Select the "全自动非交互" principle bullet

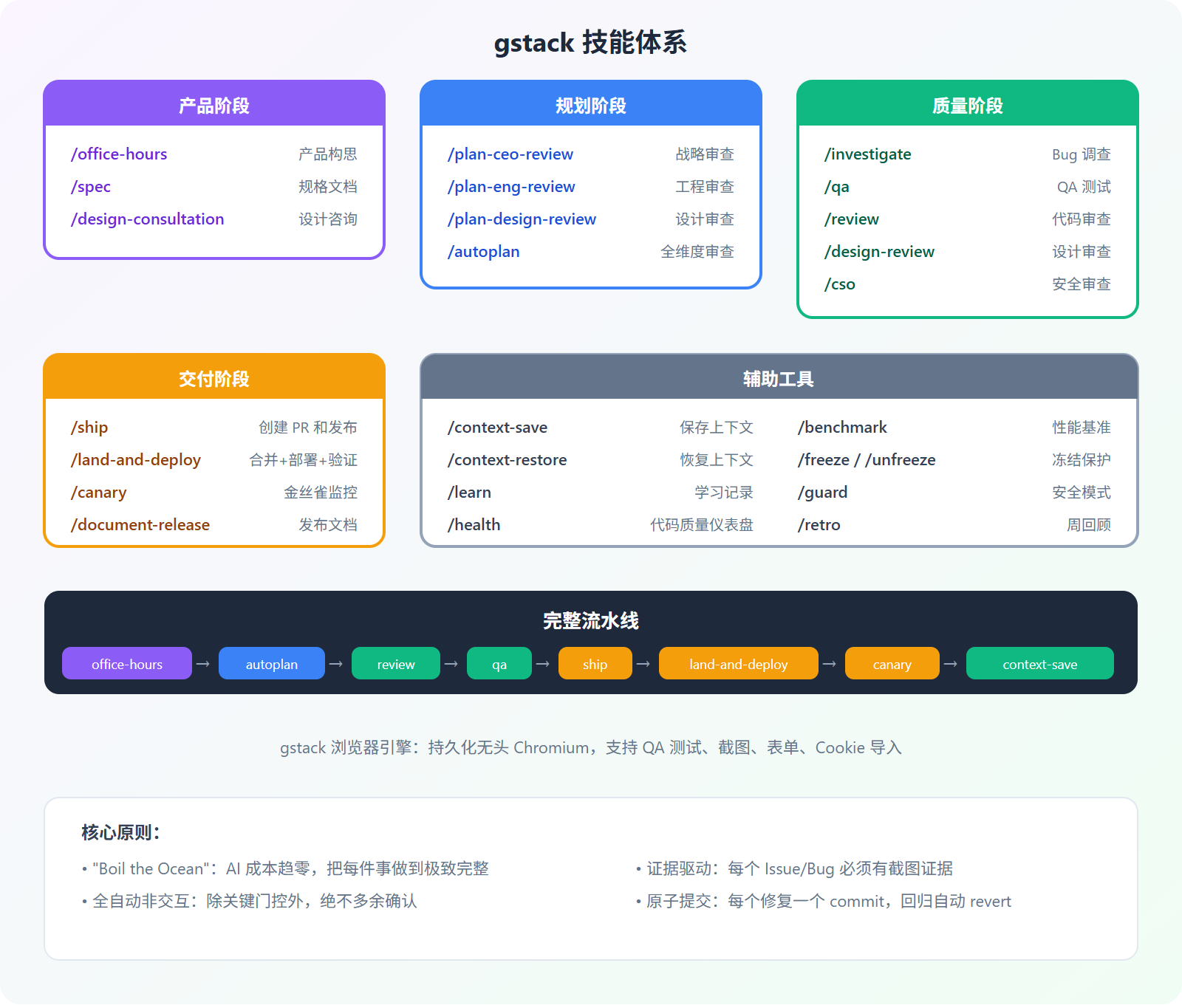(x=249, y=901)
